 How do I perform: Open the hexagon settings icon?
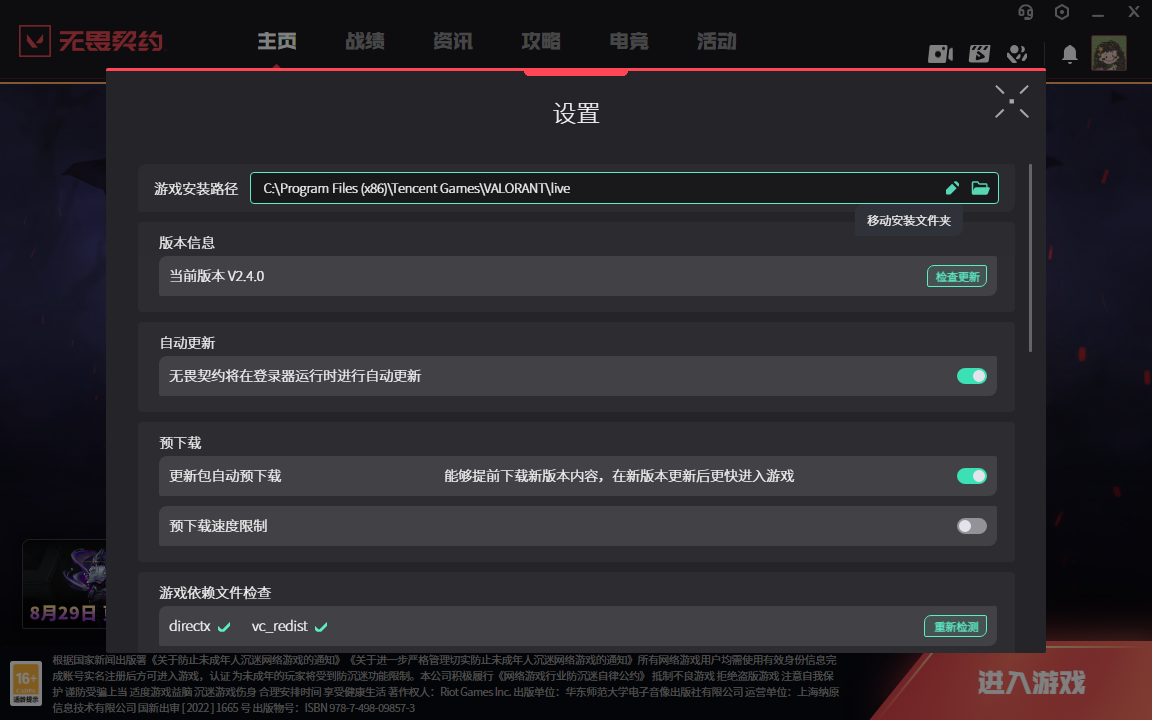(x=1062, y=12)
